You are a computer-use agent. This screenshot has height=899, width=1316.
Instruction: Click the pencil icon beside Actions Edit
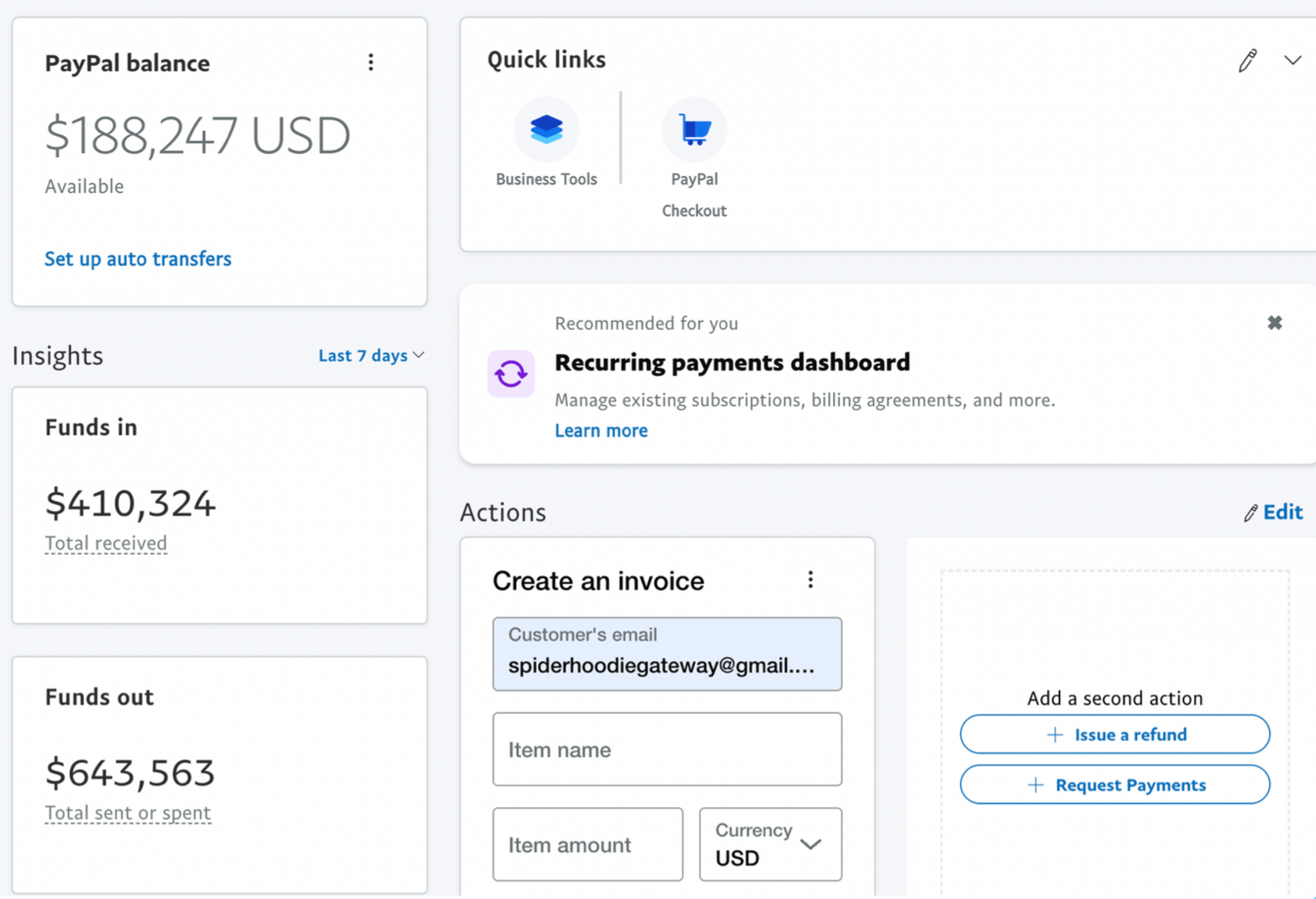click(x=1251, y=513)
